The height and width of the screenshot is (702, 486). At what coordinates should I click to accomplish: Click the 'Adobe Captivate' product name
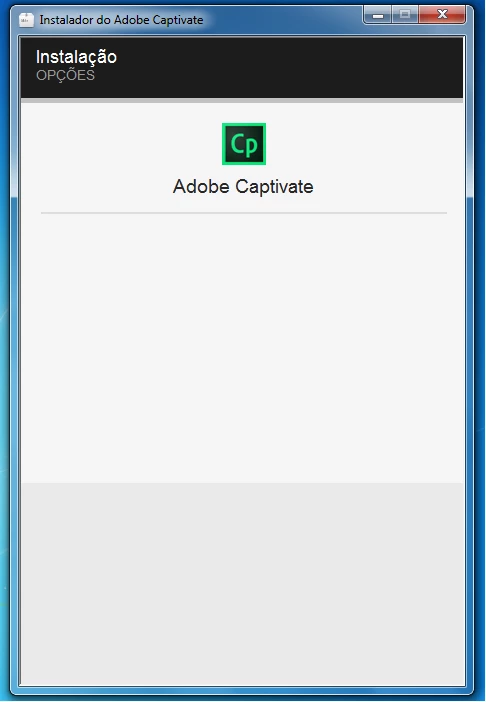coord(243,187)
